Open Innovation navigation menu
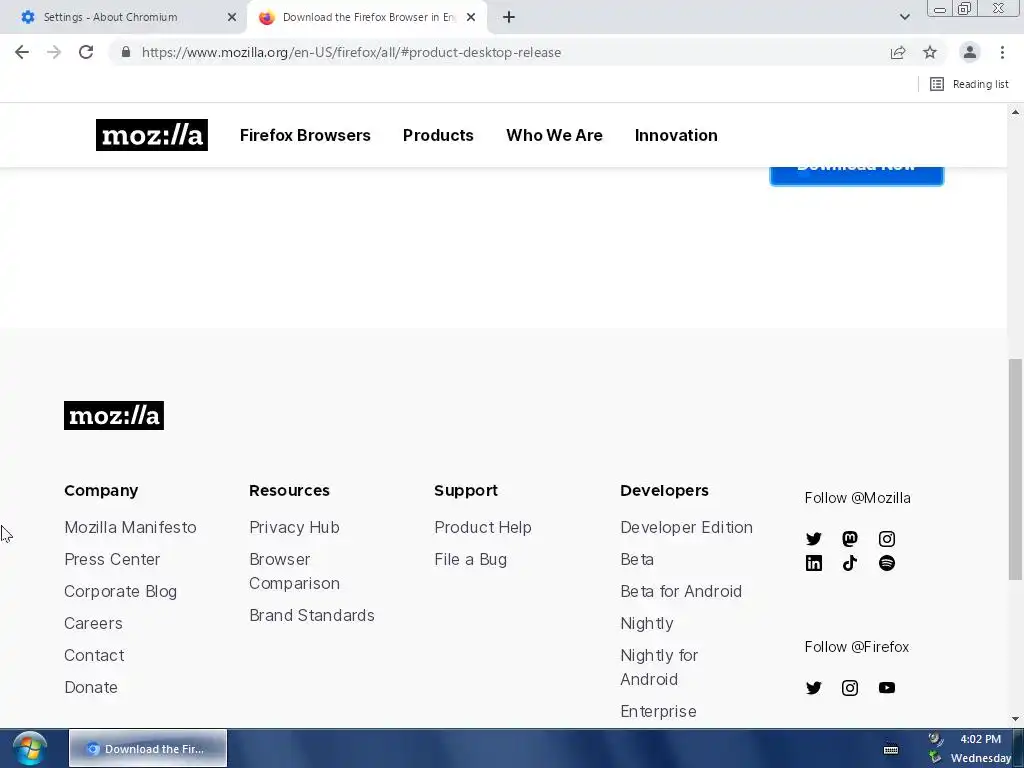Screen dimensions: 1024x768 coord(676,135)
